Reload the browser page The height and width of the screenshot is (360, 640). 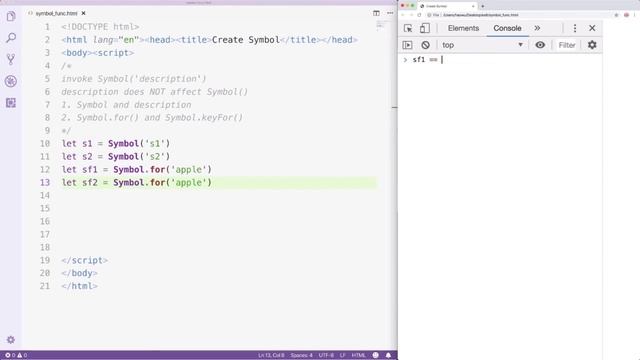click(419, 15)
